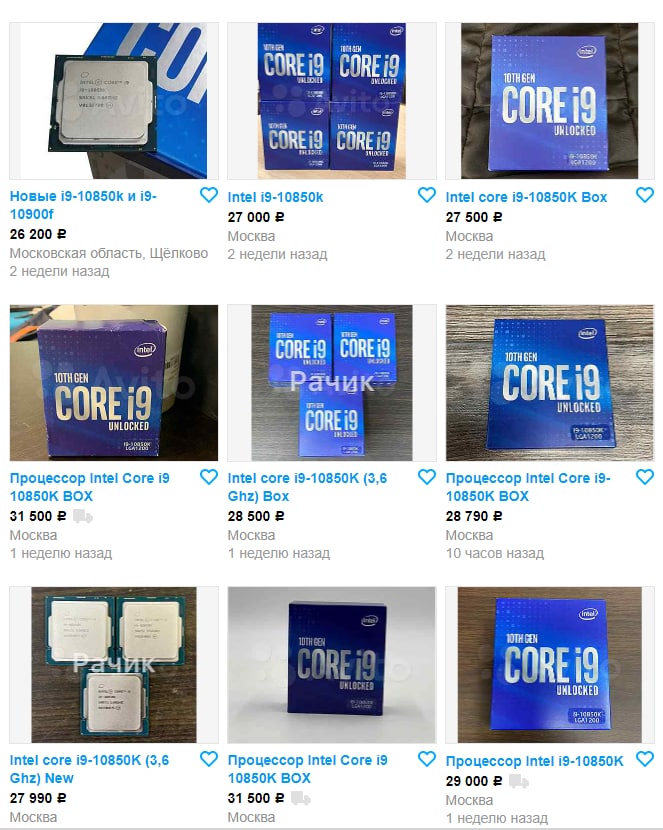Open "Intel core i9-10850K (3,6 Ghz) New" link
This screenshot has width=663, height=830.
pos(89,769)
